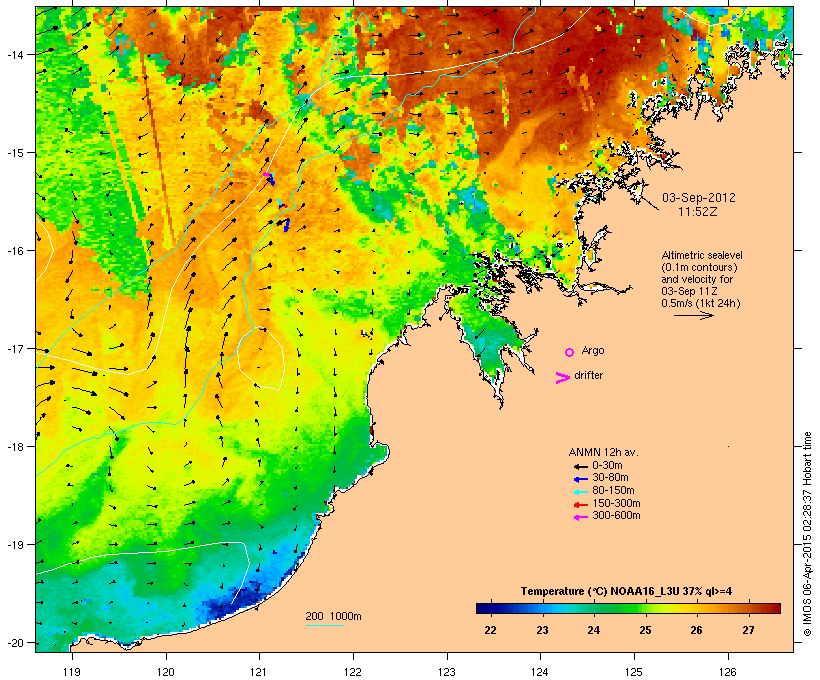Screen dimensions: 820x680
Task: Click the cyan 200 1000m depth contour legend line
Action: click(x=324, y=625)
